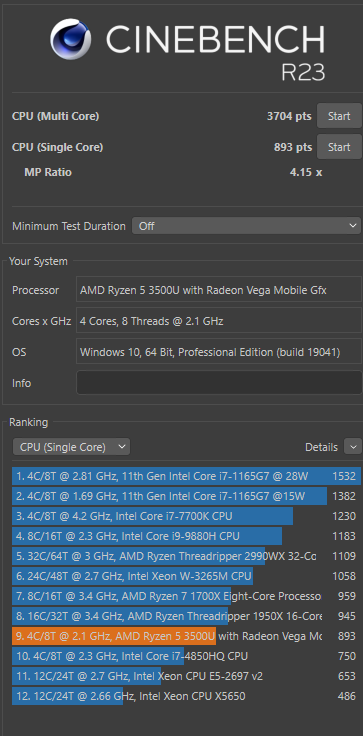Open the CPU (Single Core) ranking dropdown

71,447
